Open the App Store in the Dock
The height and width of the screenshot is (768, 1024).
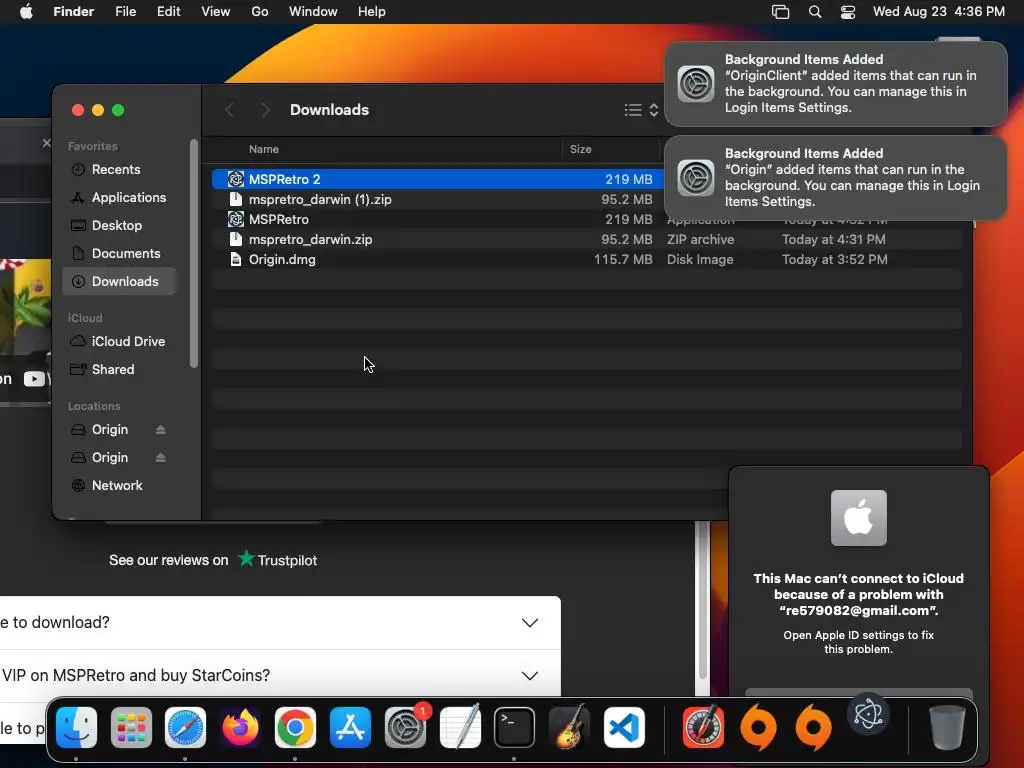pyautogui.click(x=350, y=727)
